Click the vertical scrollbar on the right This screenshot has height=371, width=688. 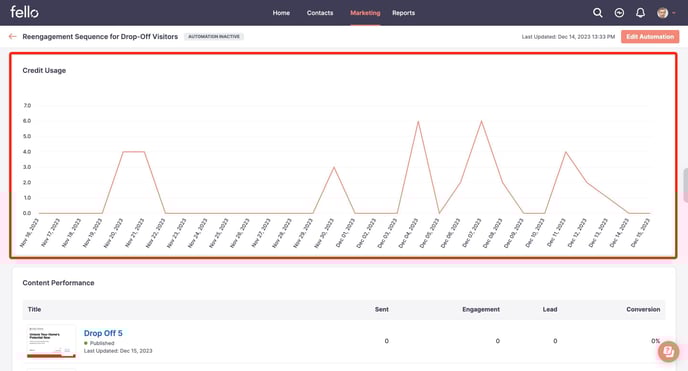(685, 185)
